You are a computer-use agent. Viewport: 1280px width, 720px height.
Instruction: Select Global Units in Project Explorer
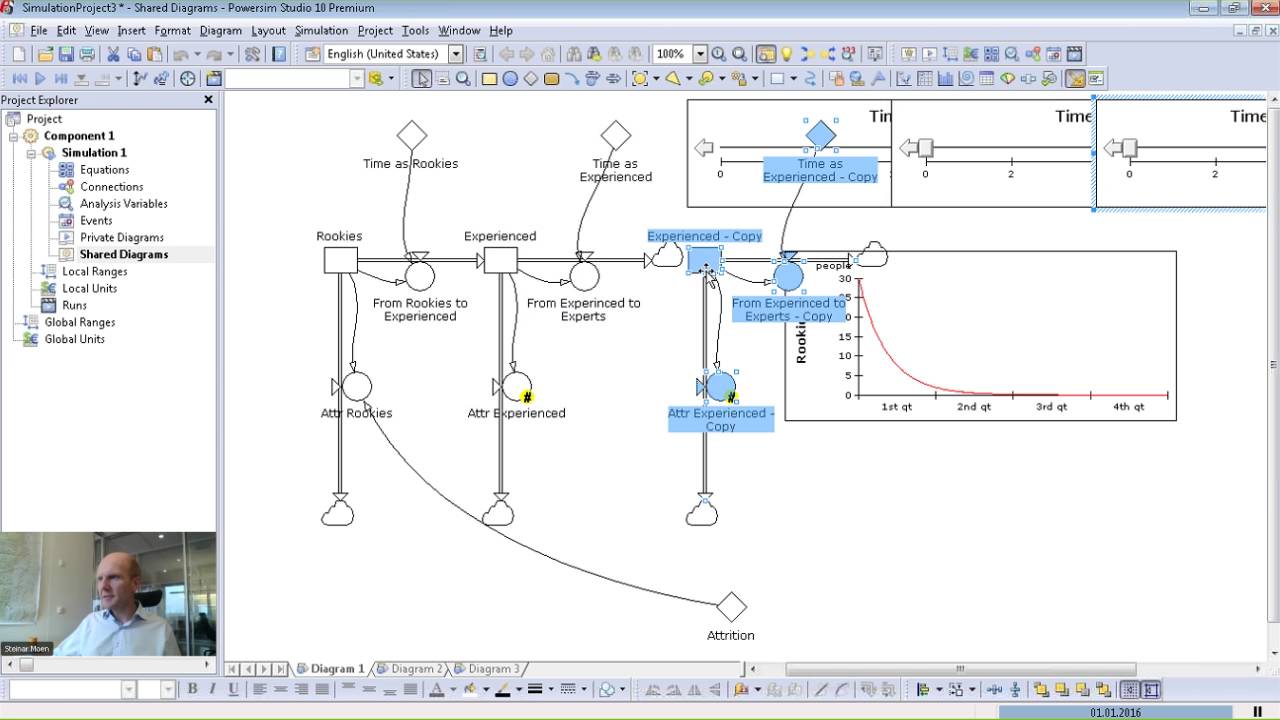(x=75, y=339)
